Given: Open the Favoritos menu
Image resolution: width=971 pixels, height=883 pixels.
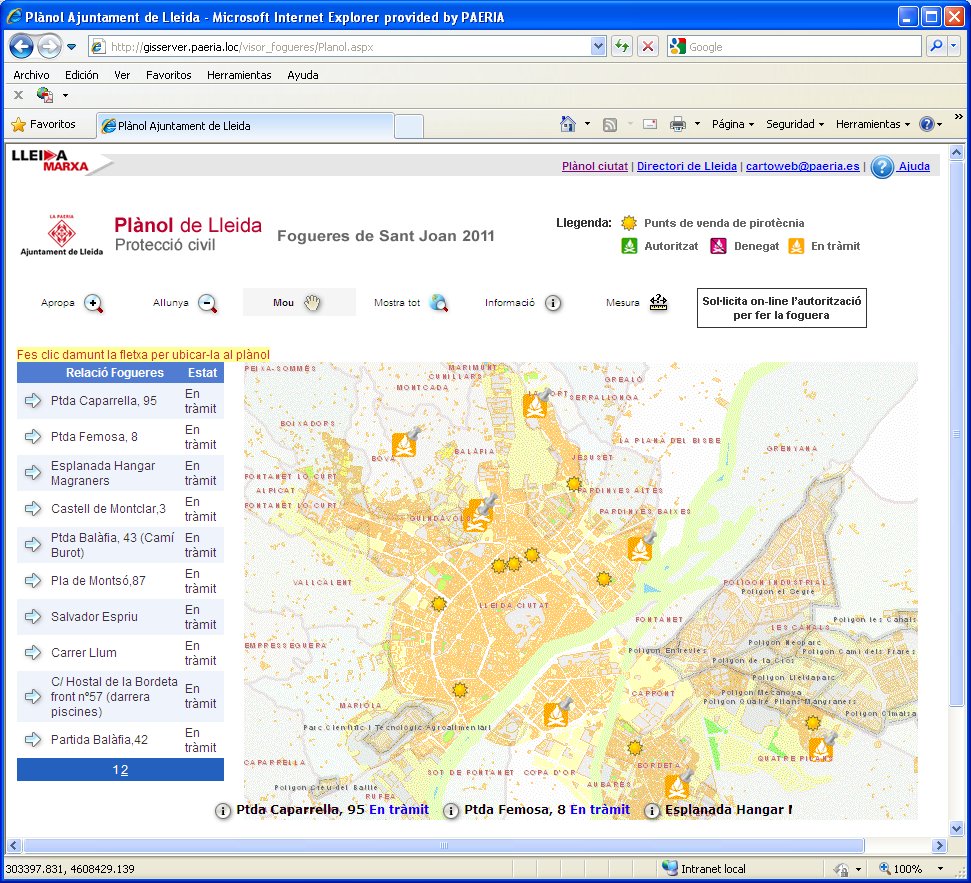Looking at the screenshot, I should click(168, 75).
